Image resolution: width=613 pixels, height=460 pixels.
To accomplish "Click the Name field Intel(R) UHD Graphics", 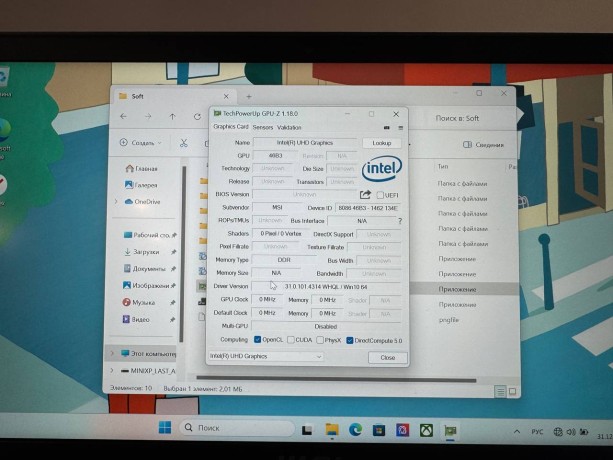I will click(305, 143).
